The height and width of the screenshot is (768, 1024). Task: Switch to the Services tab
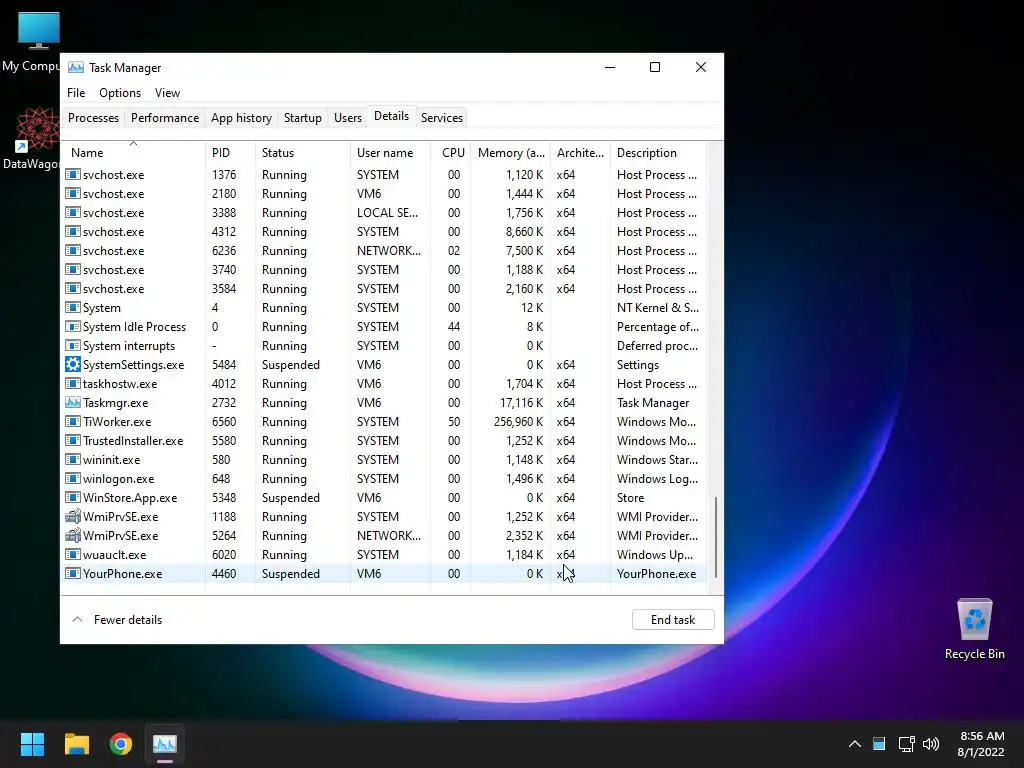(441, 118)
